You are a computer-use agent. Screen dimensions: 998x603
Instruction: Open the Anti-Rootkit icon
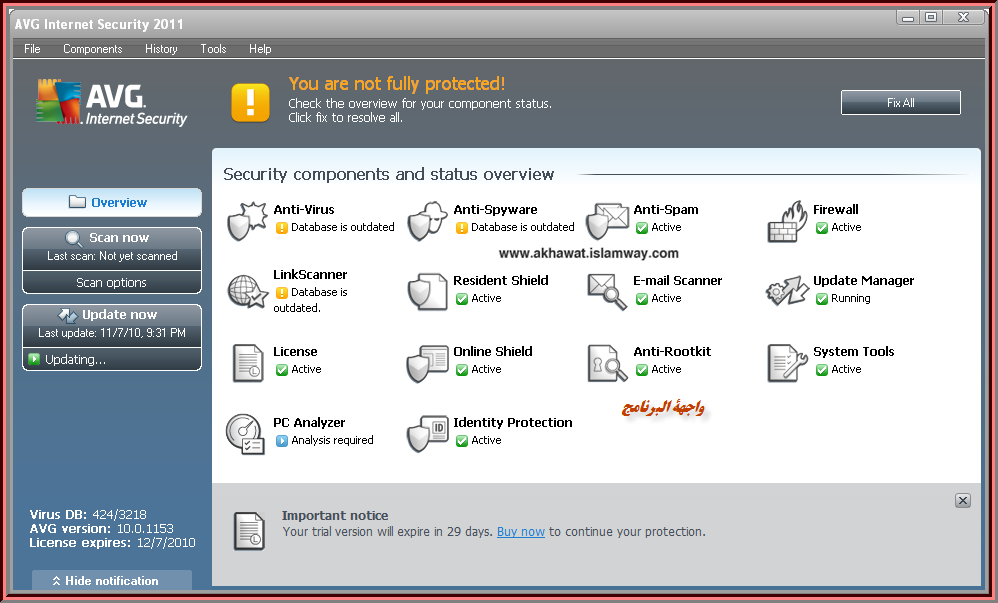pos(607,363)
